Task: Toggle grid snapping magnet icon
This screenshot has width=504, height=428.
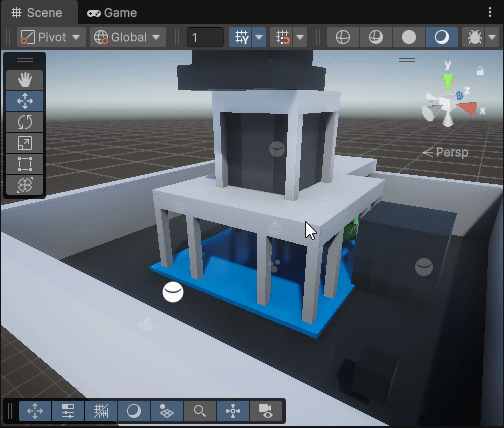Action: coord(282,37)
